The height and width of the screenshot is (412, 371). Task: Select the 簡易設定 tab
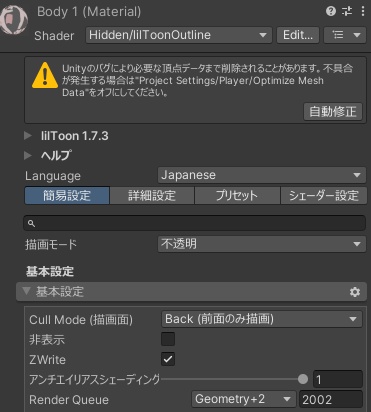click(67, 195)
